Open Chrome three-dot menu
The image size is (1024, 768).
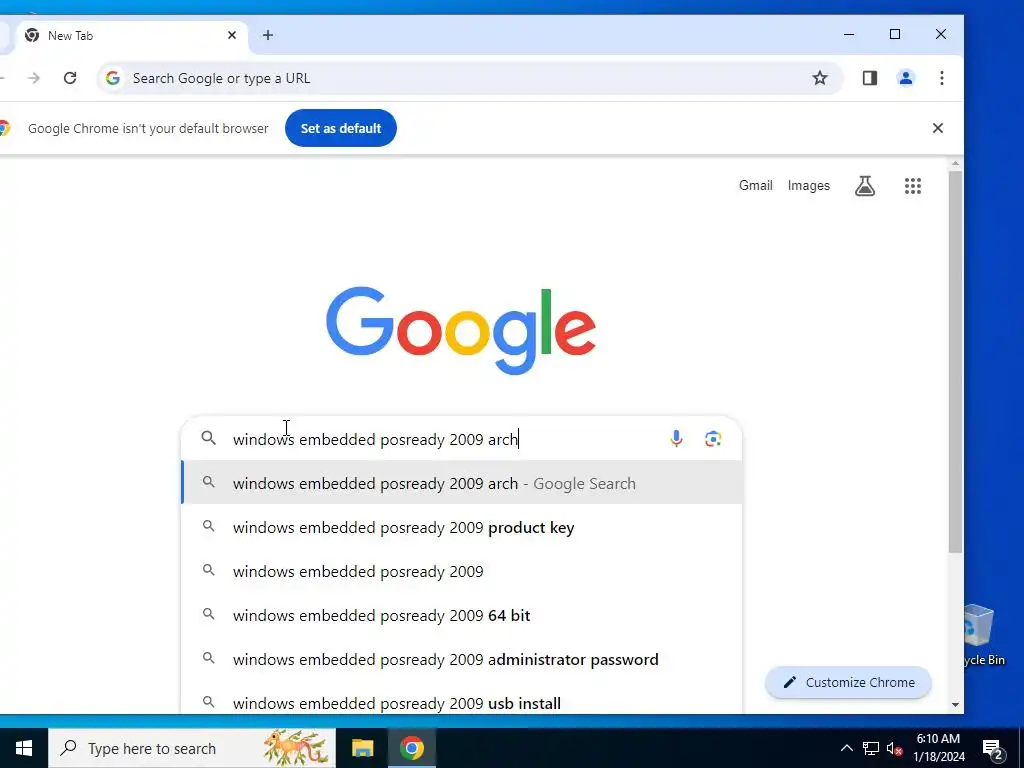(x=941, y=78)
